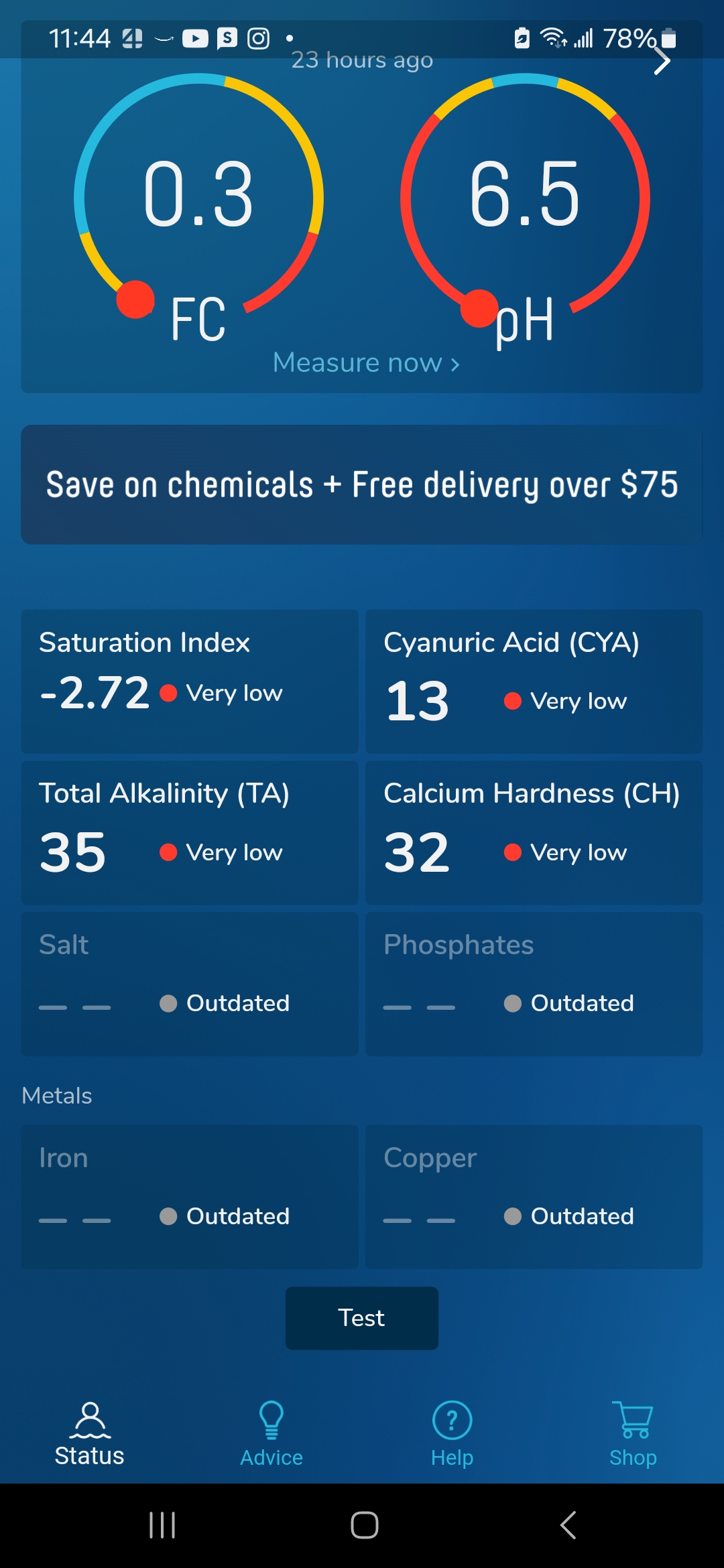Screen dimensions: 724x1568
Task: Tap the YouTube notification icon in status bar
Action: coord(195,38)
